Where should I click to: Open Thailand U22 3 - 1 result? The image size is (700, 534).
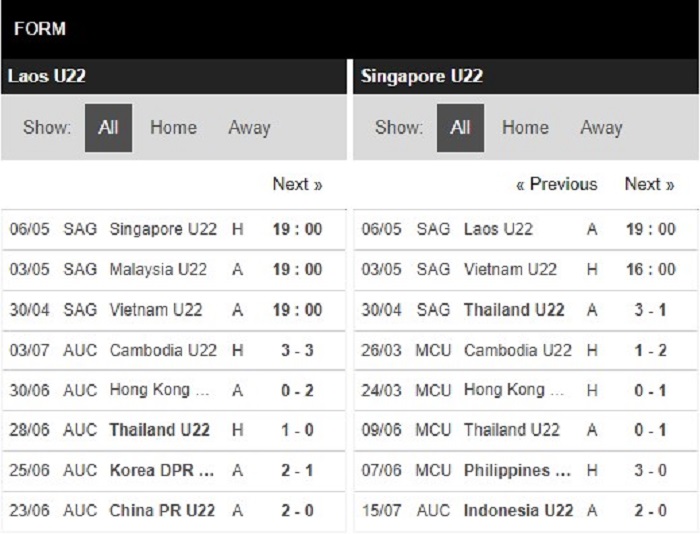coord(526,310)
